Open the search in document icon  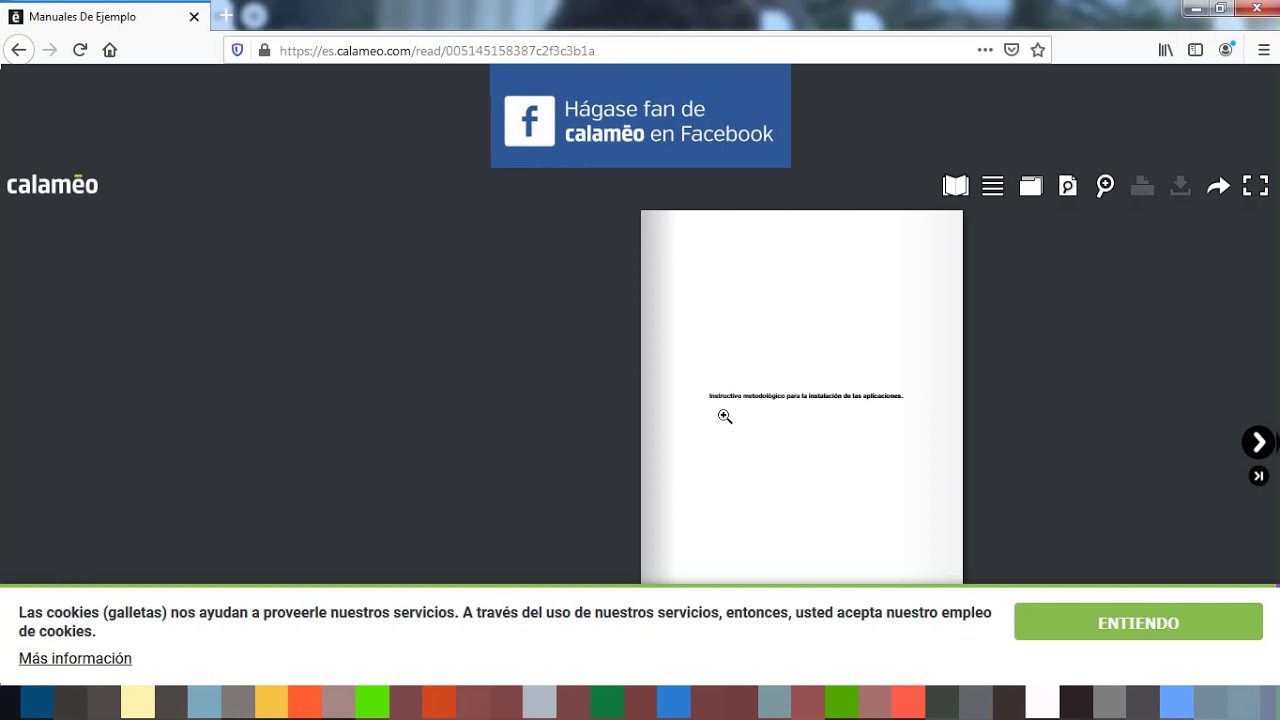[x=1068, y=186]
